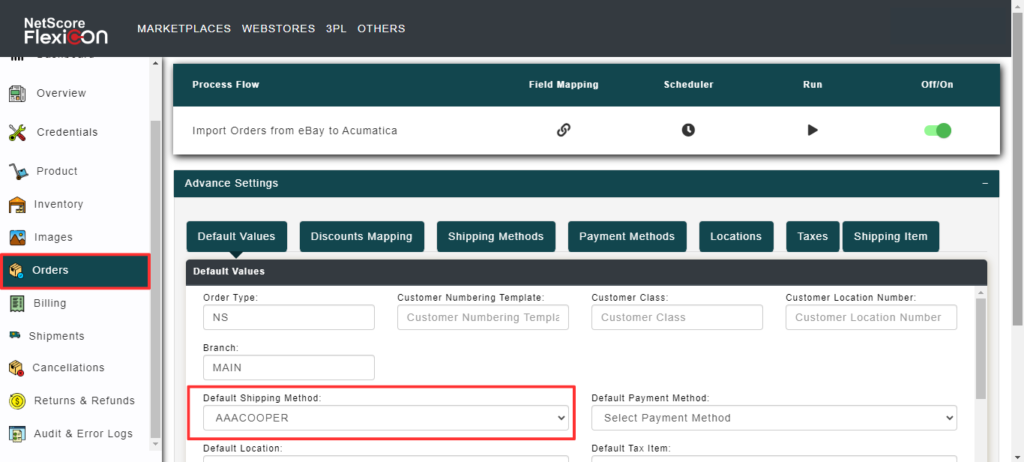Open the Scheduler clock icon

click(x=688, y=130)
